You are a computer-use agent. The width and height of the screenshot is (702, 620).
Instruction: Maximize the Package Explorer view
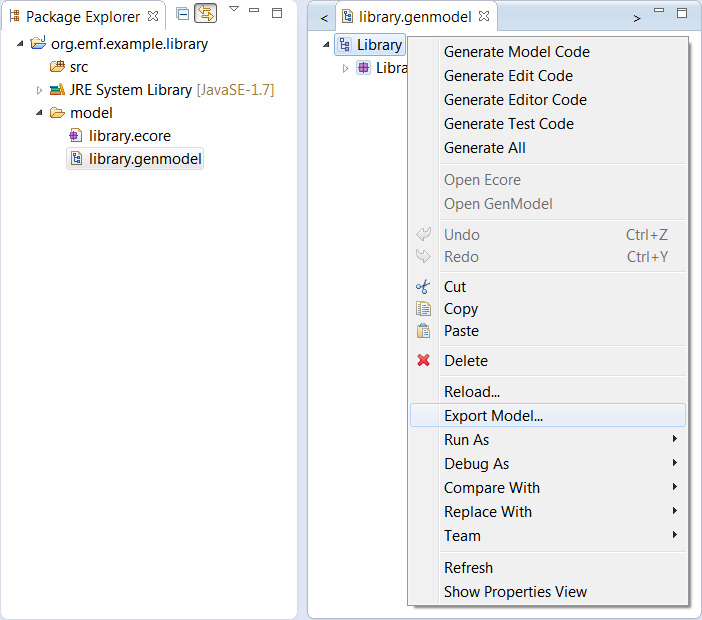(277, 13)
